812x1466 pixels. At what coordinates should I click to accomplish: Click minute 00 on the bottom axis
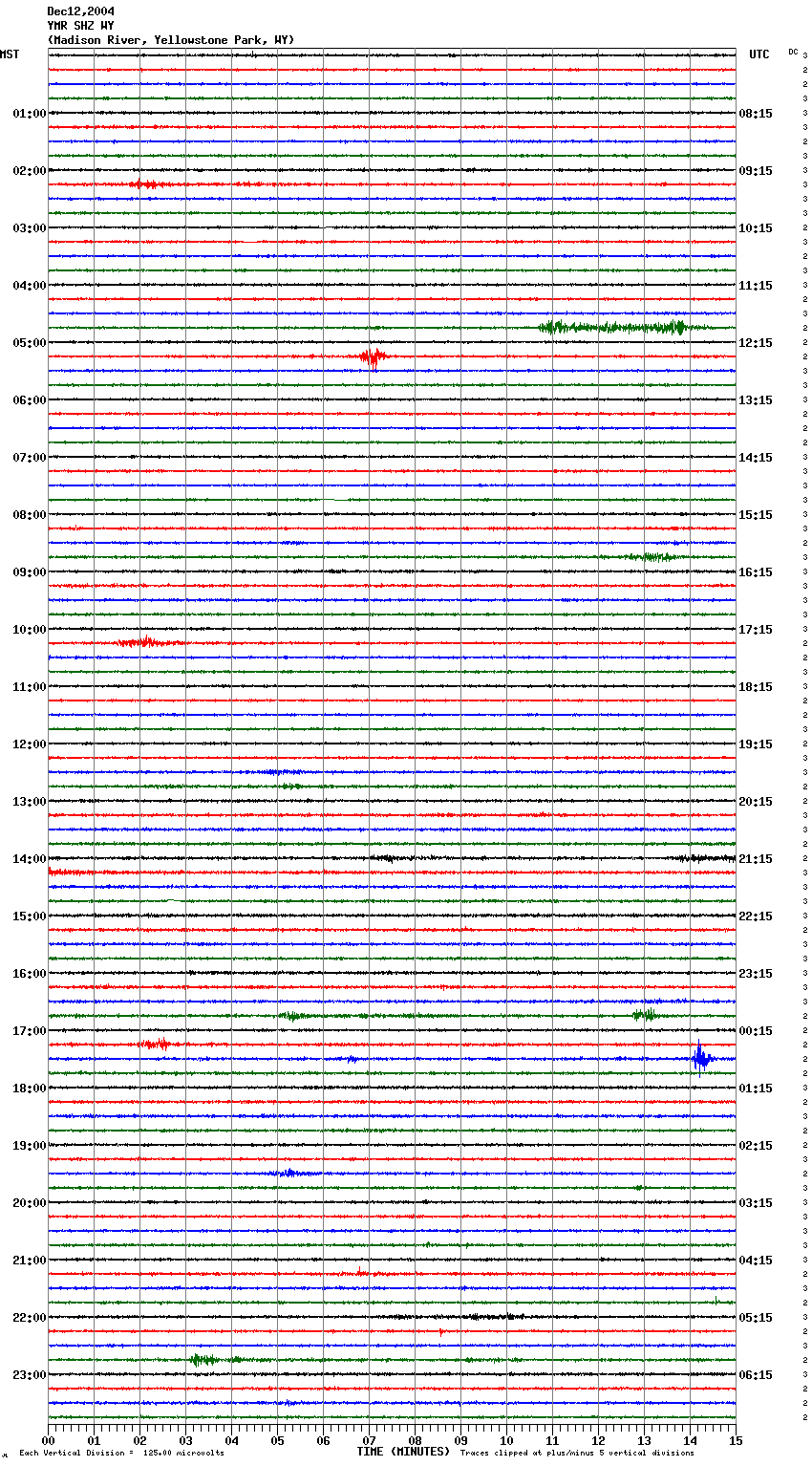(x=48, y=1440)
